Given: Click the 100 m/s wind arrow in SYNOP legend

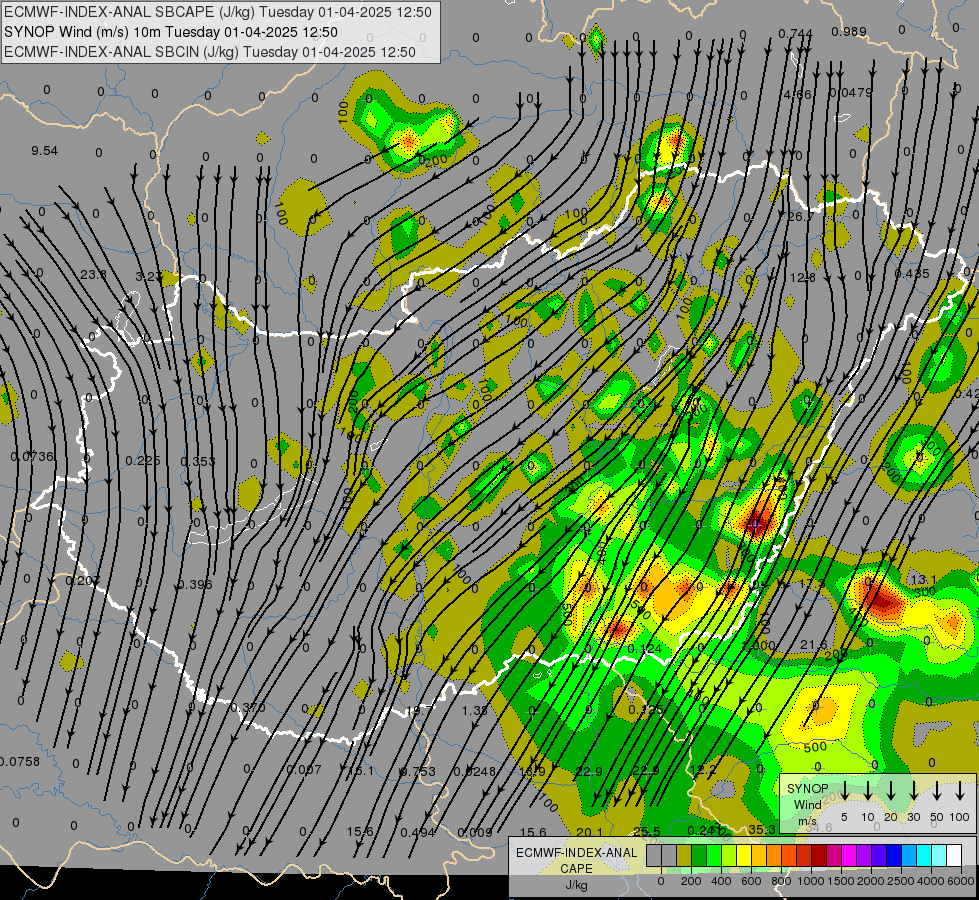Looking at the screenshot, I should (960, 791).
